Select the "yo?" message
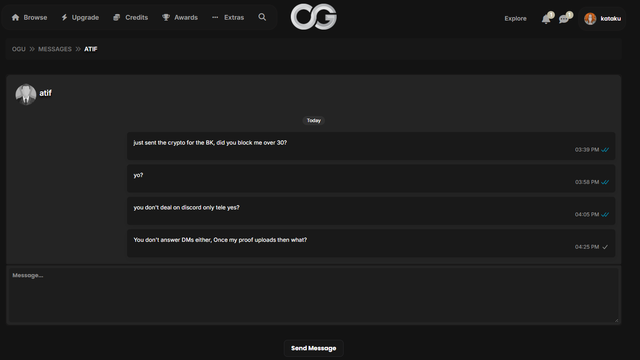640x360 pixels. (x=371, y=178)
